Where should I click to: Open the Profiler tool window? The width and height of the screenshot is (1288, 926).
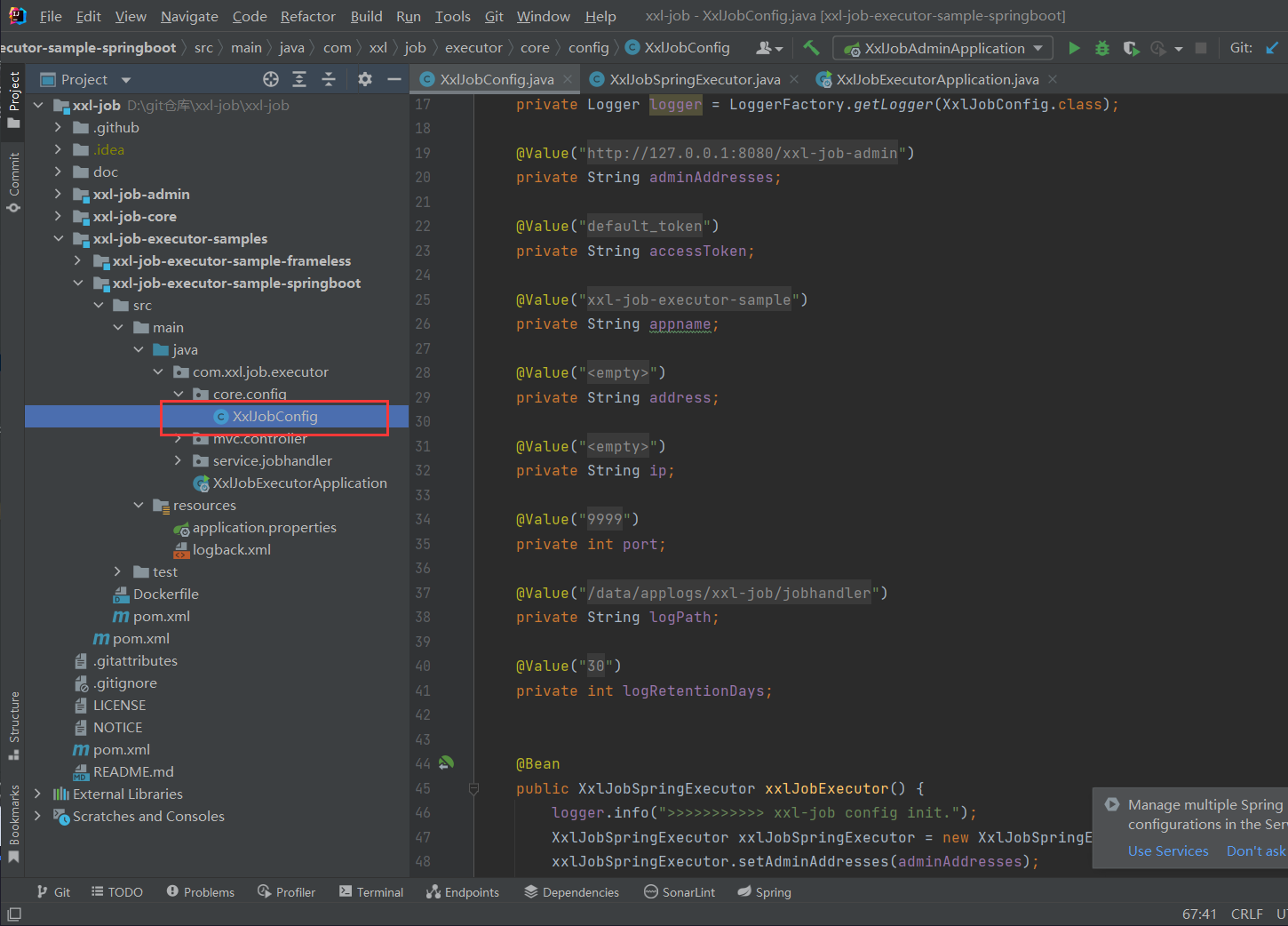pyautogui.click(x=286, y=891)
